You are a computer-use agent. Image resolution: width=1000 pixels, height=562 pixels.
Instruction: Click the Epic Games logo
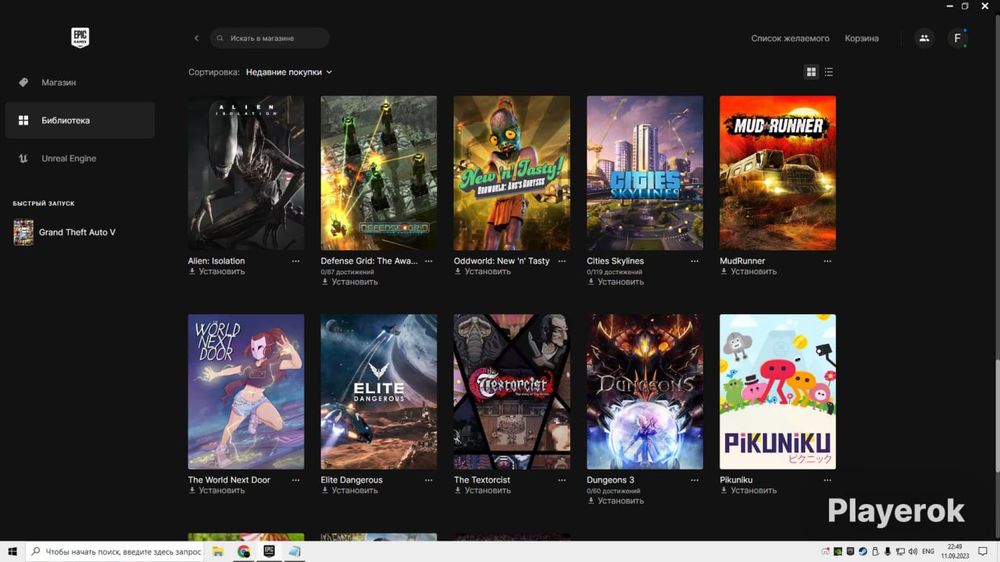click(80, 38)
